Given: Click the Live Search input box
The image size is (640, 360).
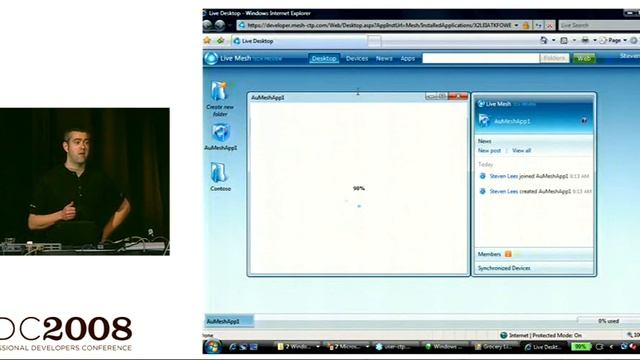Looking at the screenshot, I should (599, 25).
